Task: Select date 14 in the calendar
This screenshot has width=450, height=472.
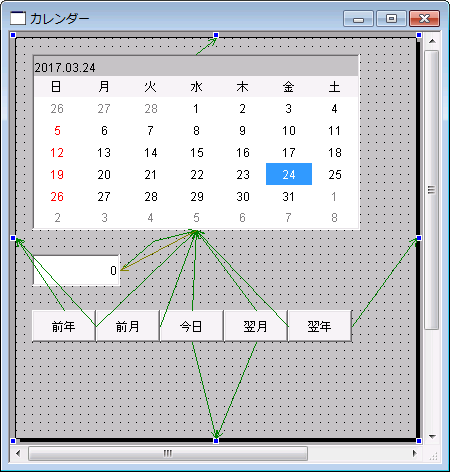Action: pyautogui.click(x=150, y=152)
